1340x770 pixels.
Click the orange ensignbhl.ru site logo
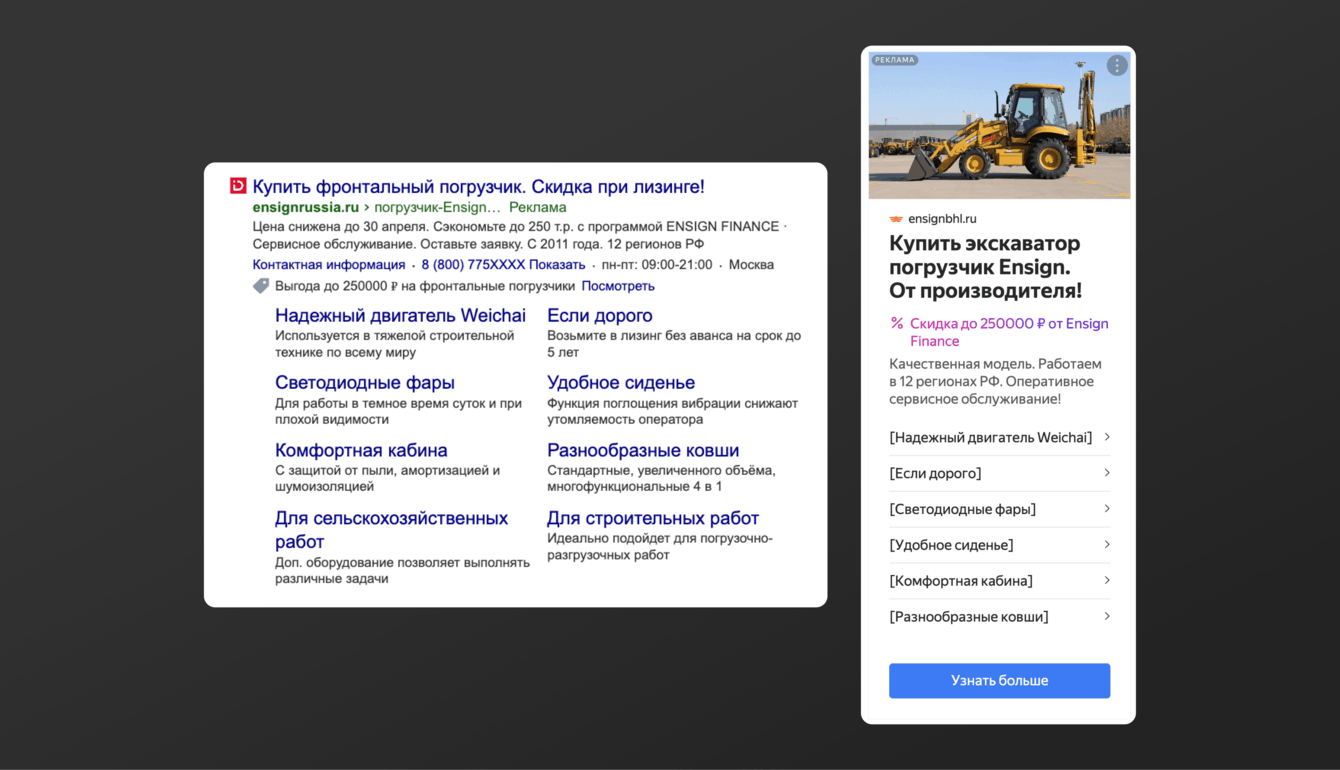[x=896, y=219]
